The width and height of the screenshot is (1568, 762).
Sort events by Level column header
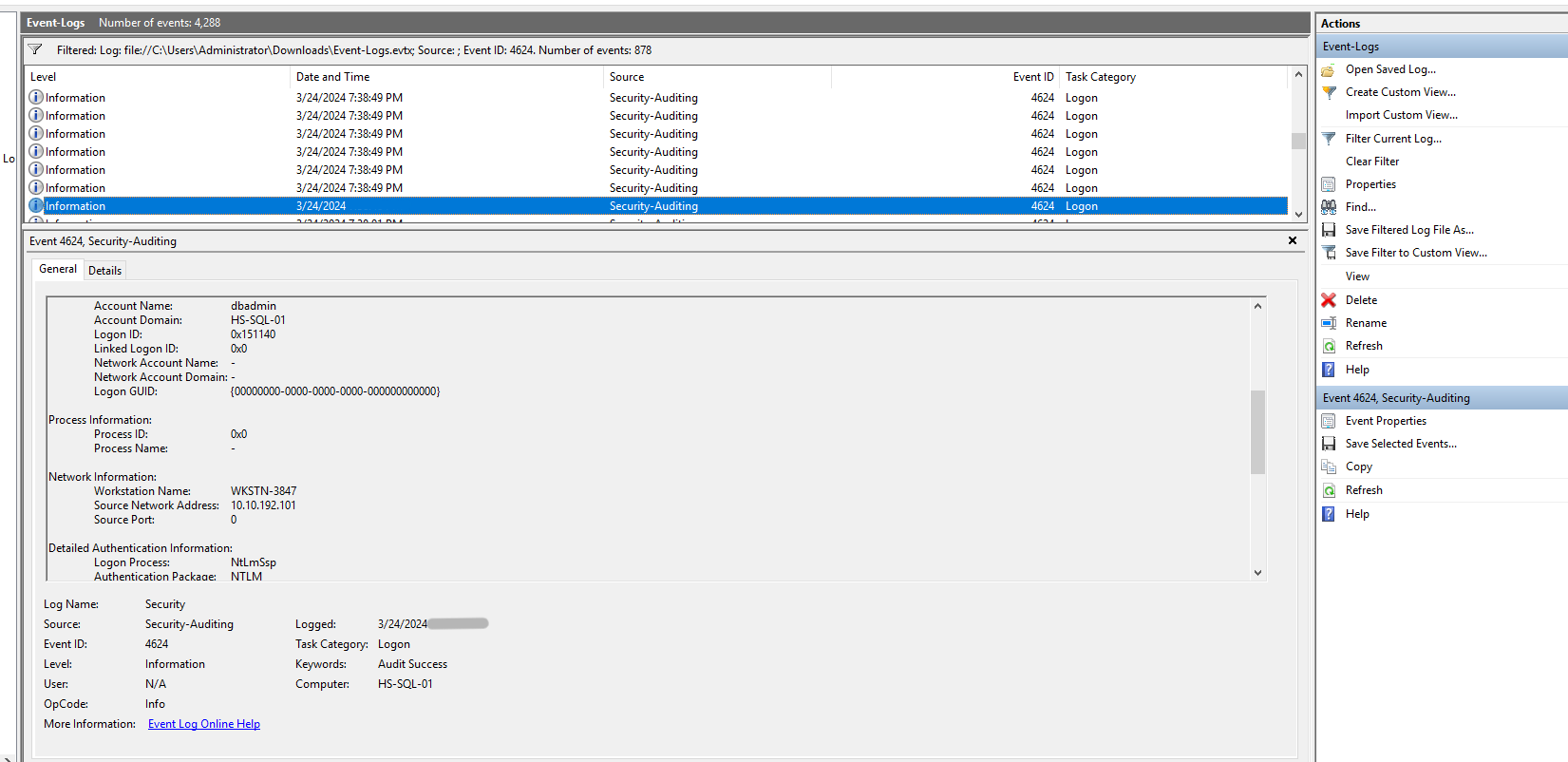[158, 77]
